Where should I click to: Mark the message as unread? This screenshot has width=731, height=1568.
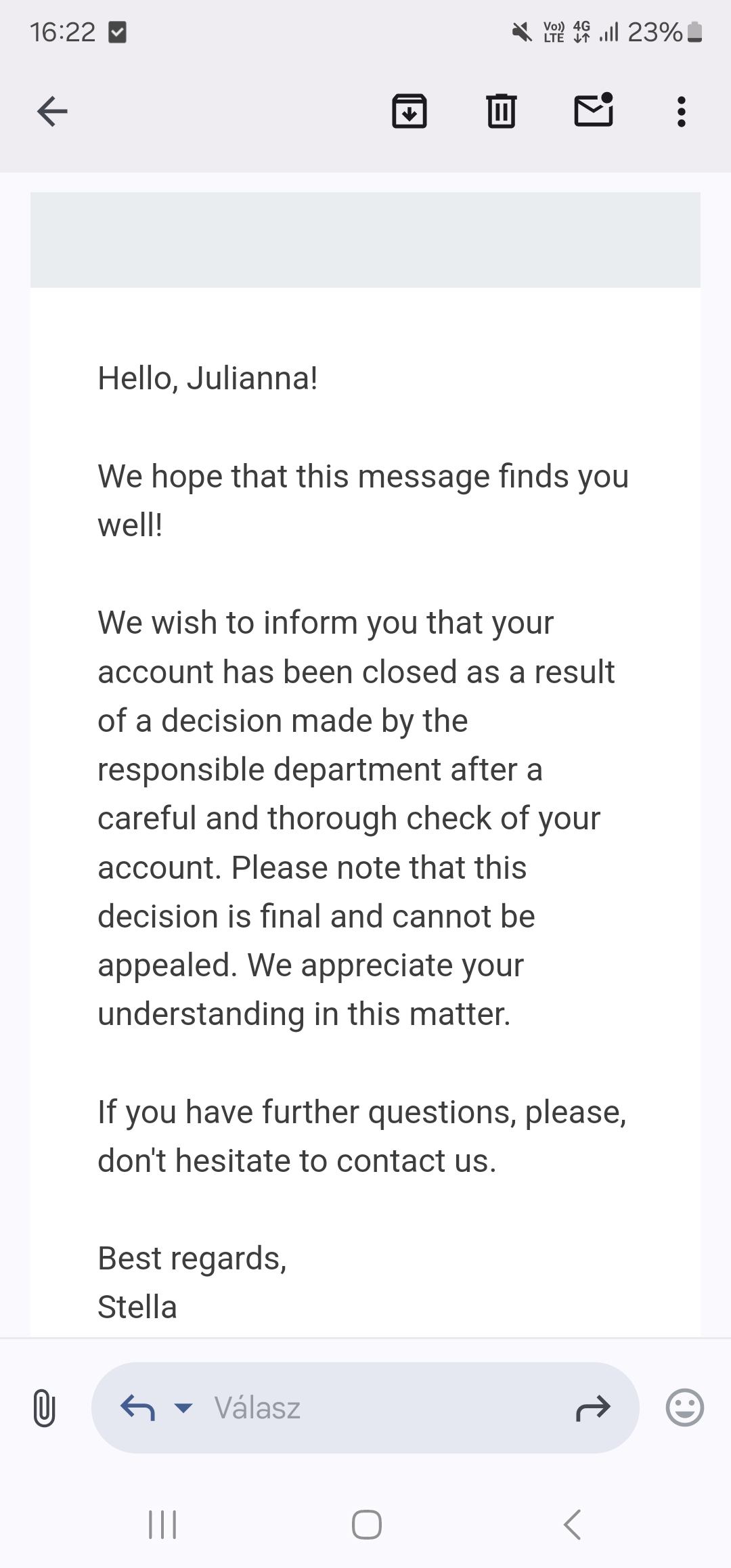pos(594,110)
